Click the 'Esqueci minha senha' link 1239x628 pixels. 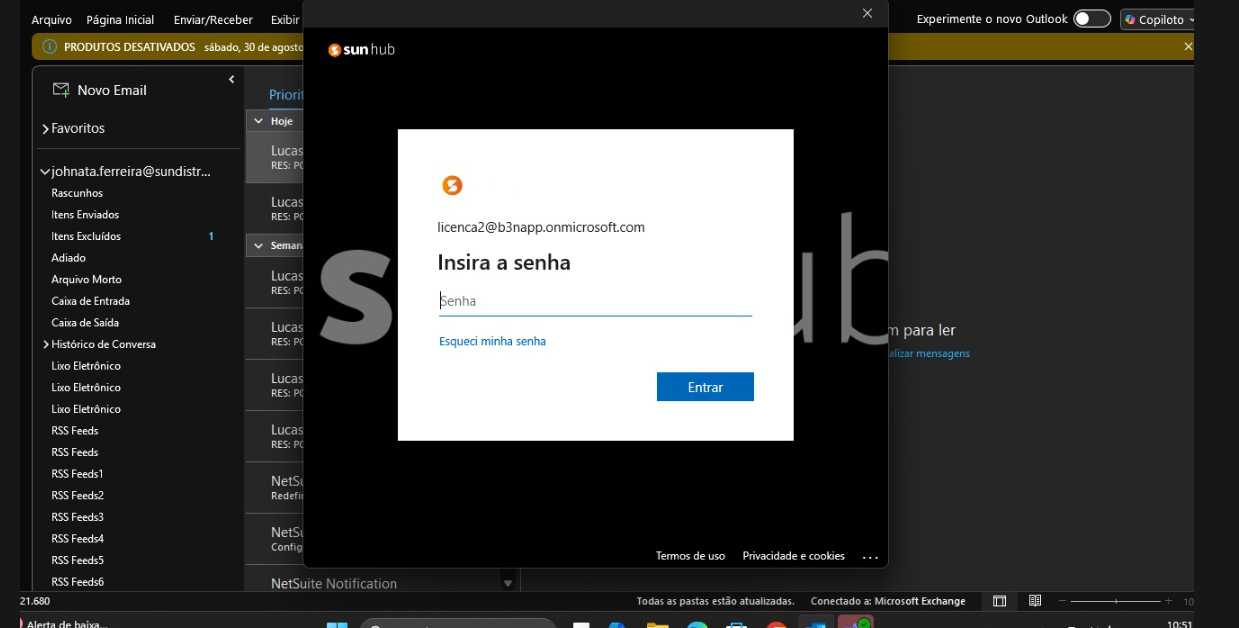[x=492, y=341]
